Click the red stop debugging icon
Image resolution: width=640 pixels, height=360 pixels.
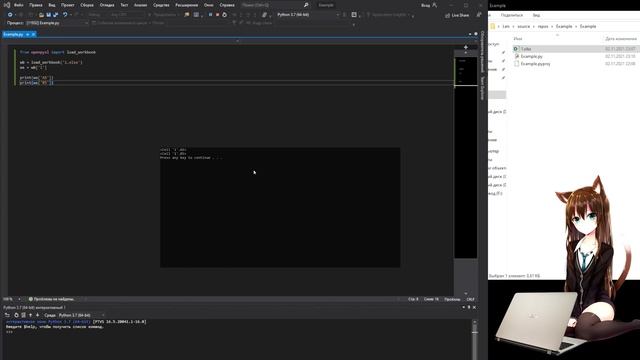pos(217,15)
